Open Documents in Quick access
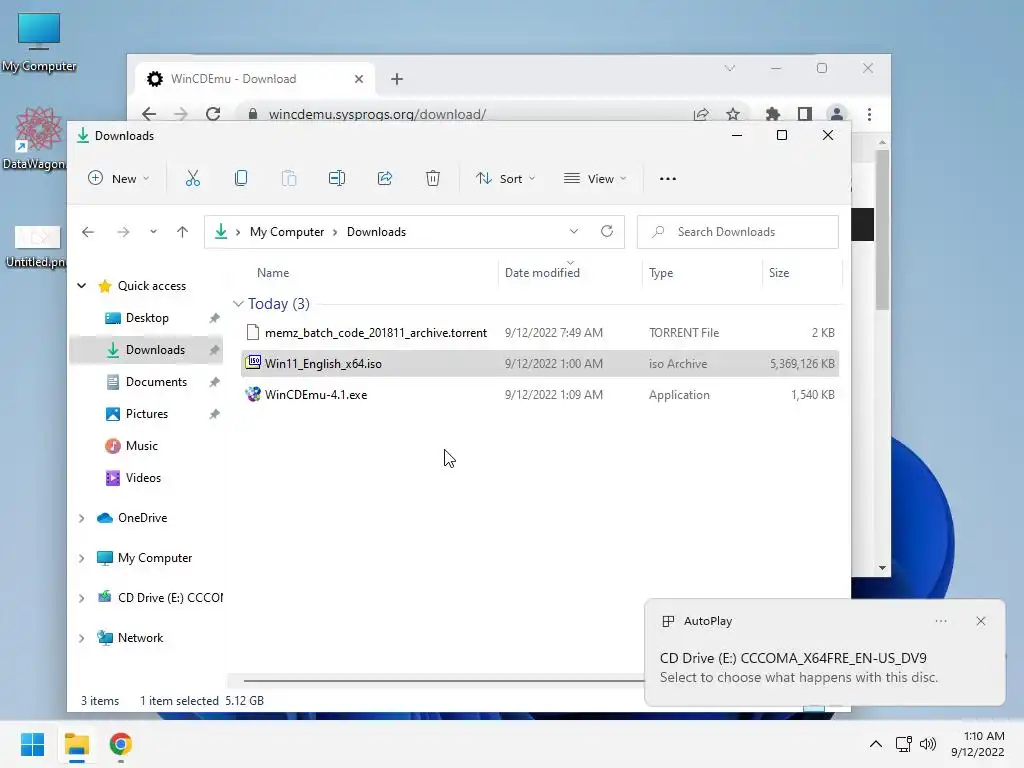 click(x=146, y=382)
